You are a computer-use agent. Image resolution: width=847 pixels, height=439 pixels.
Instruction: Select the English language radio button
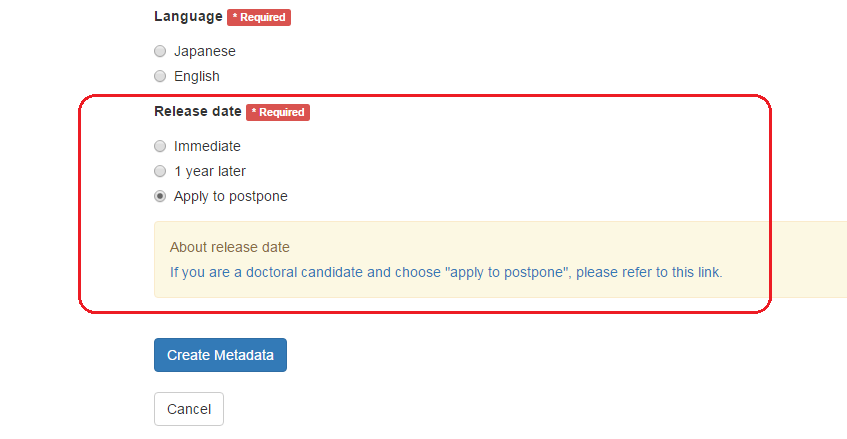pyautogui.click(x=160, y=76)
